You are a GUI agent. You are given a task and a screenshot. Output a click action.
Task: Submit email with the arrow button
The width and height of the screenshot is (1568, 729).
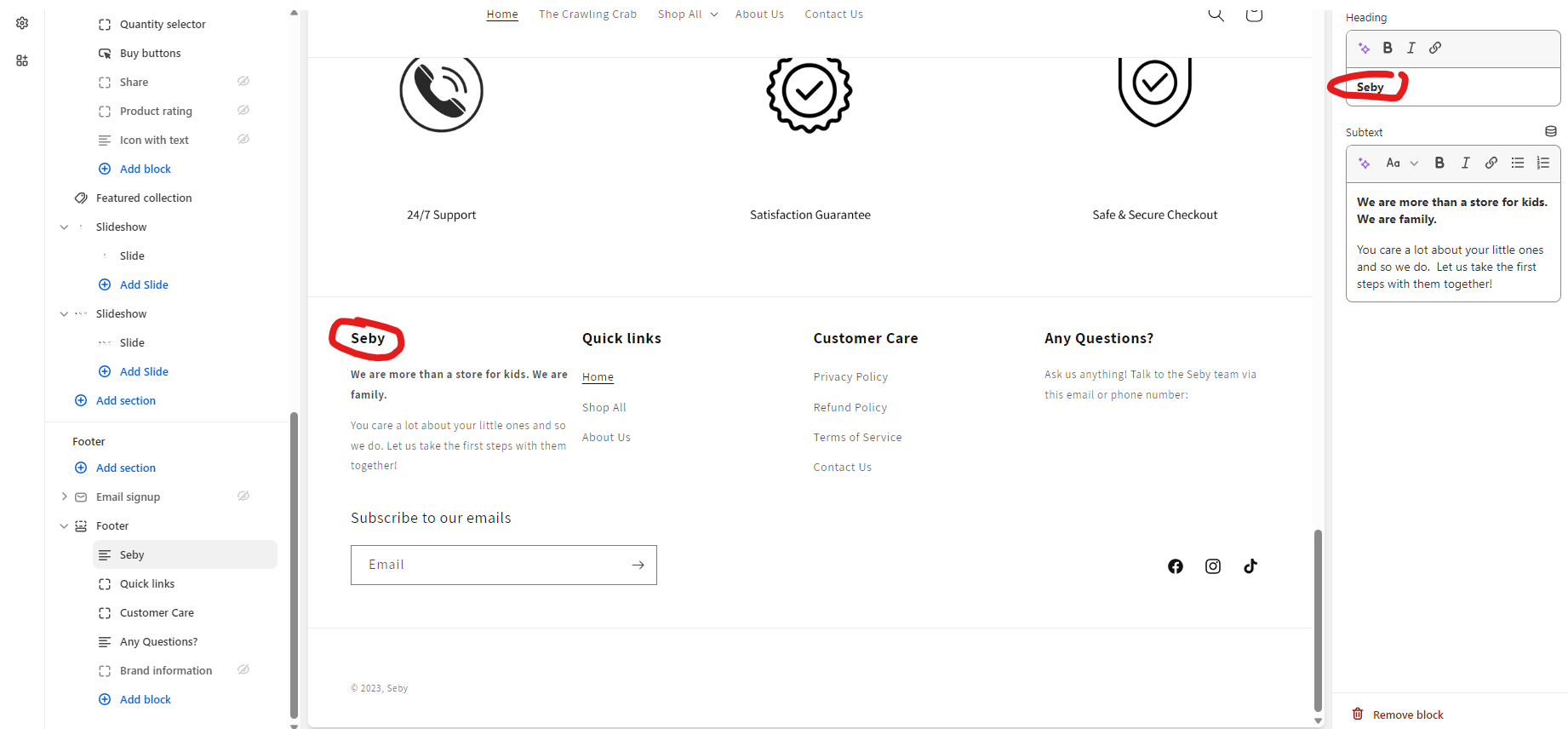(x=638, y=565)
